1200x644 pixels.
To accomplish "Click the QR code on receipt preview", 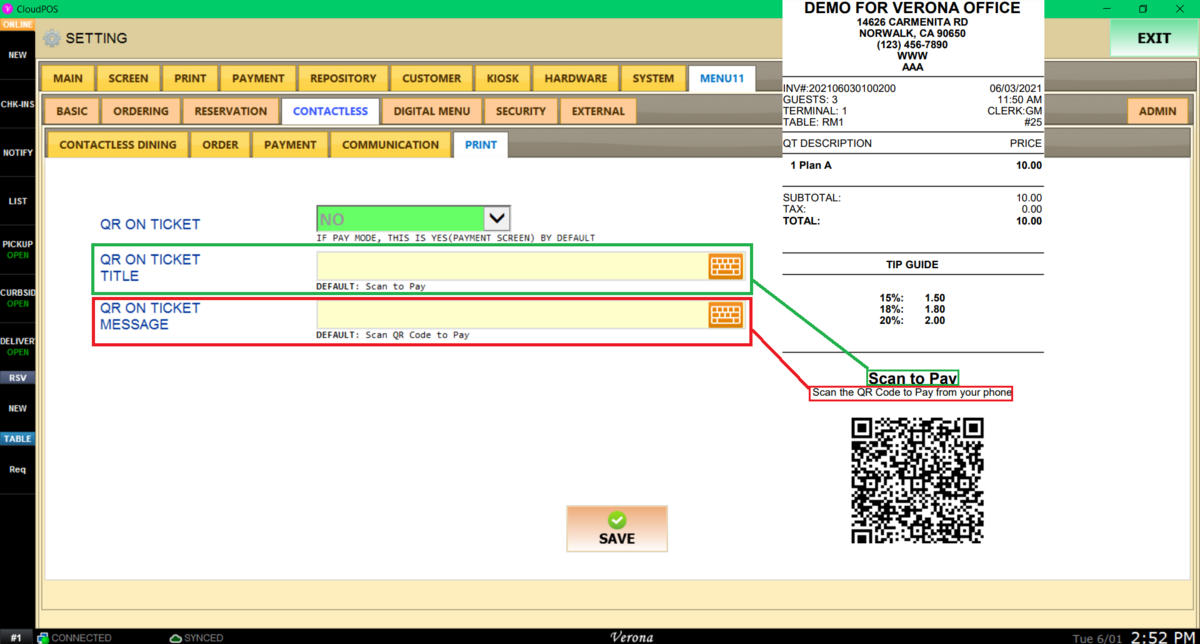I will [917, 480].
